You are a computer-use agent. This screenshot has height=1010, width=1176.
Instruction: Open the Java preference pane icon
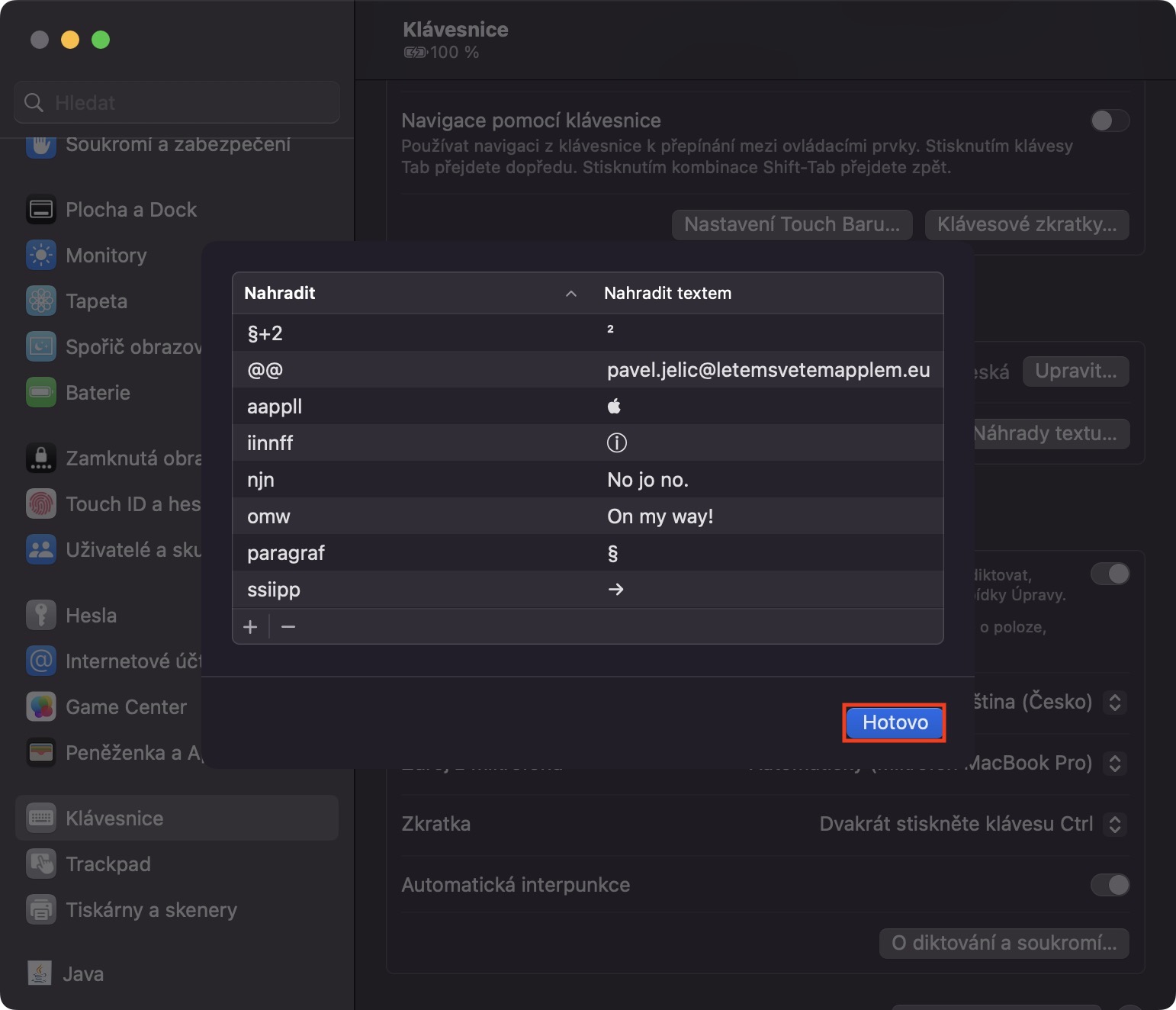coord(40,974)
